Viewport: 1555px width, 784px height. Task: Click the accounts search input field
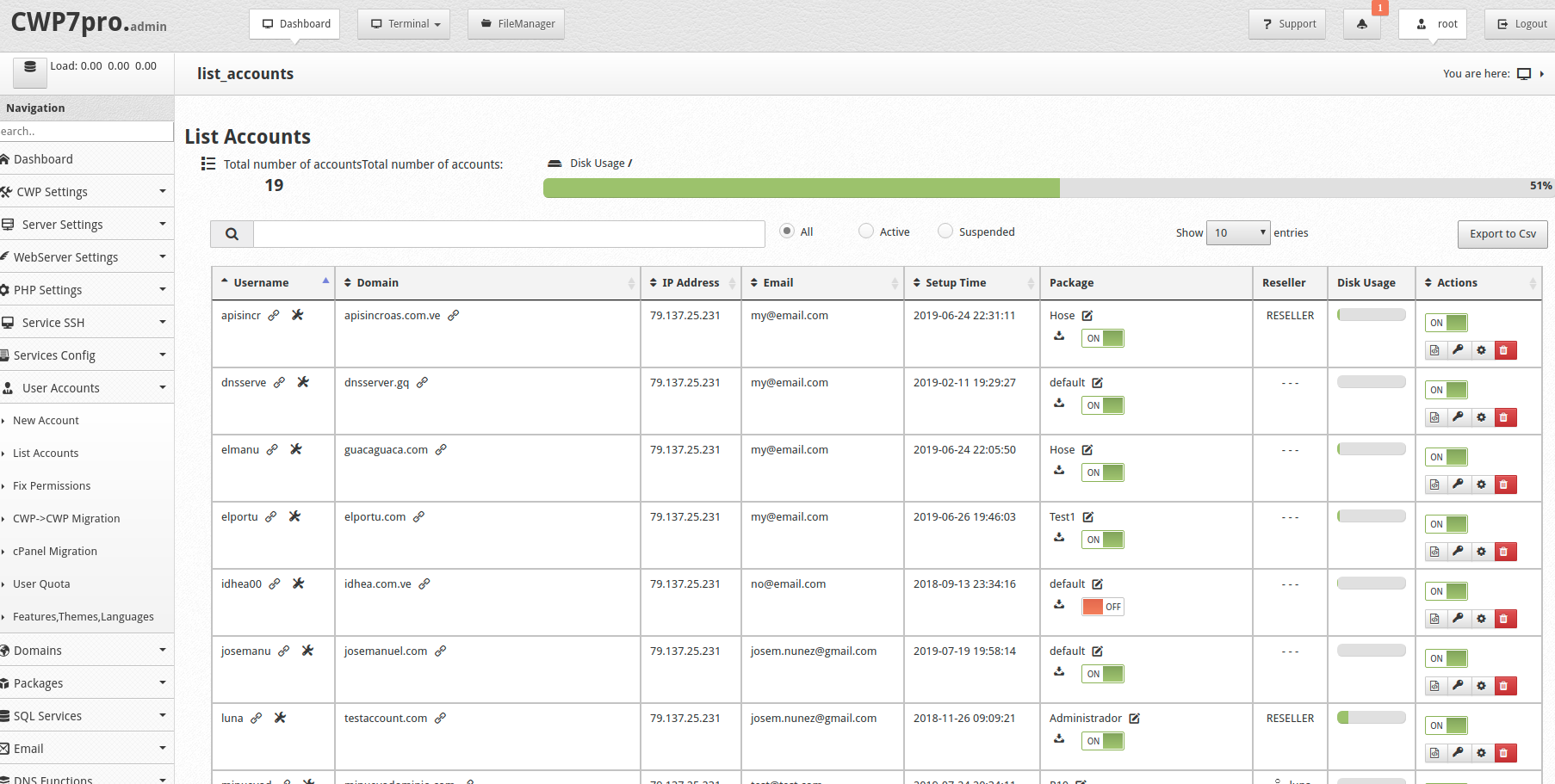508,233
